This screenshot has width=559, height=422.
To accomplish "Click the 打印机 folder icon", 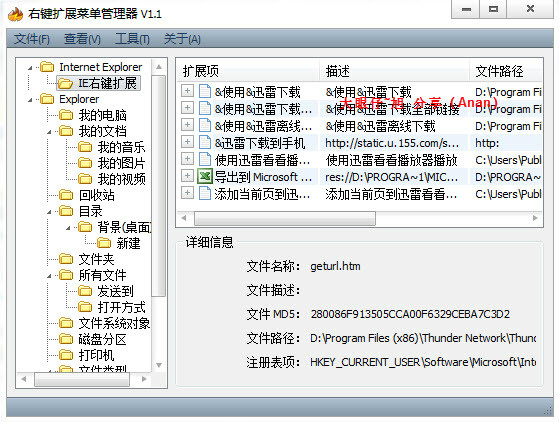I will tap(66, 355).
